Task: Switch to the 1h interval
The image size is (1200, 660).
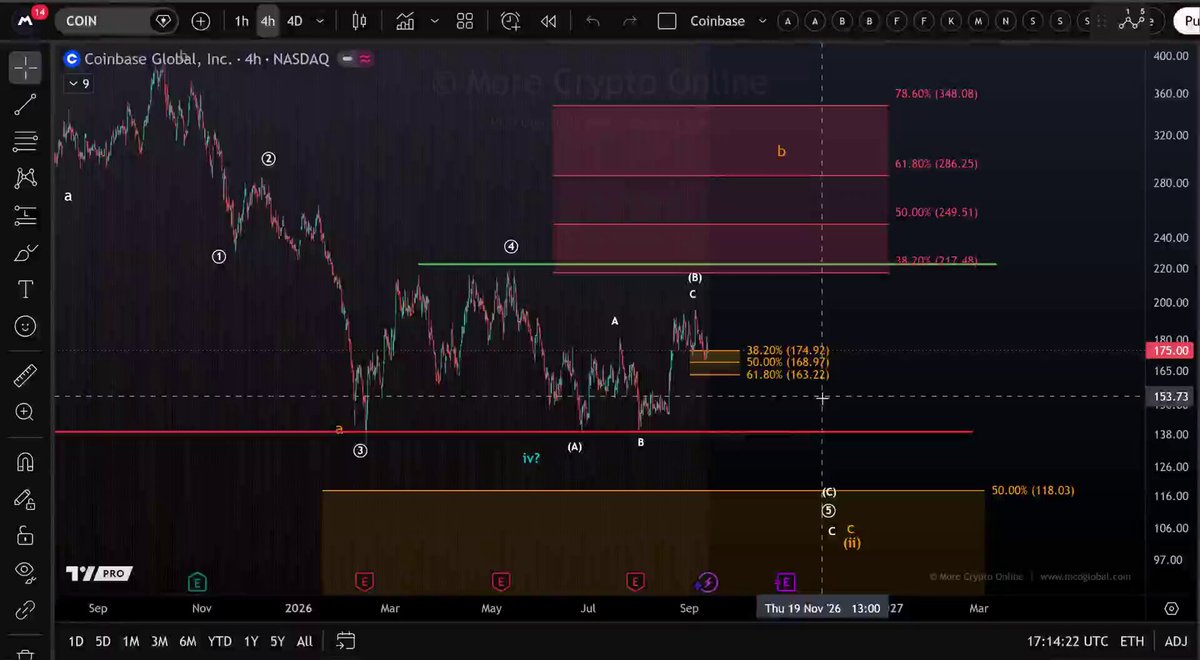Action: pyautogui.click(x=242, y=21)
